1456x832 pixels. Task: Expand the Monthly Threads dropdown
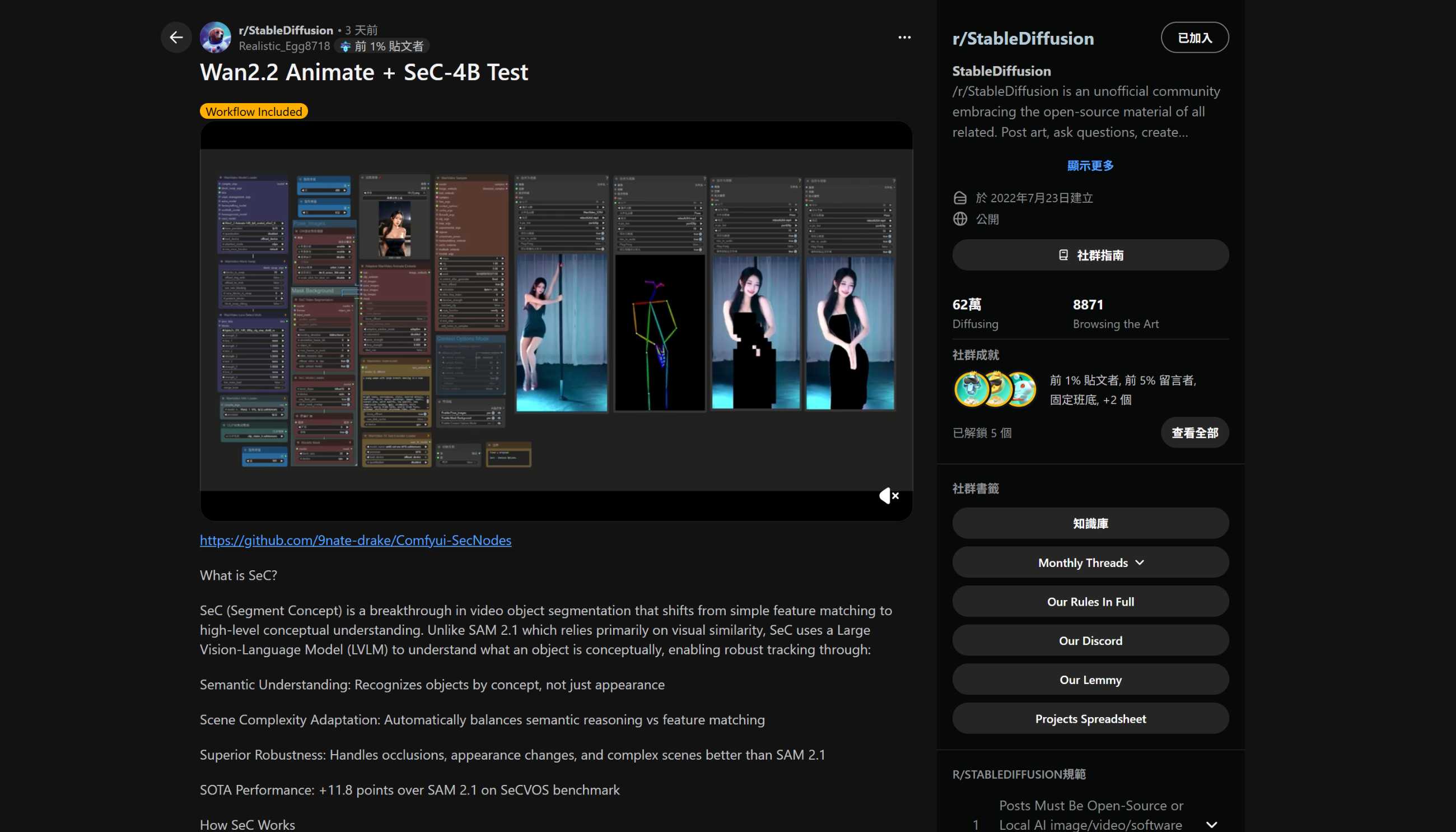(x=1090, y=563)
